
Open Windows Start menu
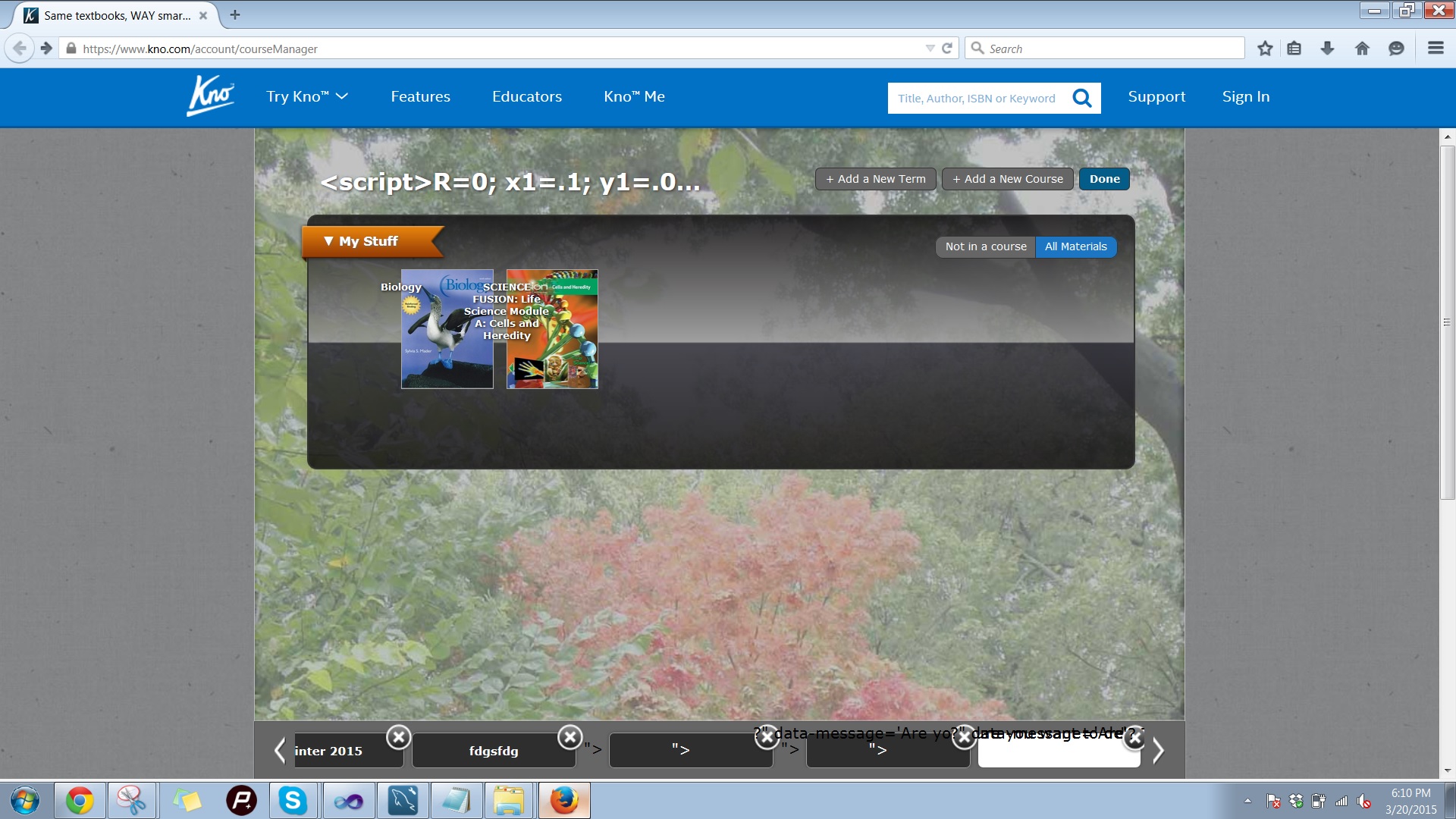25,801
